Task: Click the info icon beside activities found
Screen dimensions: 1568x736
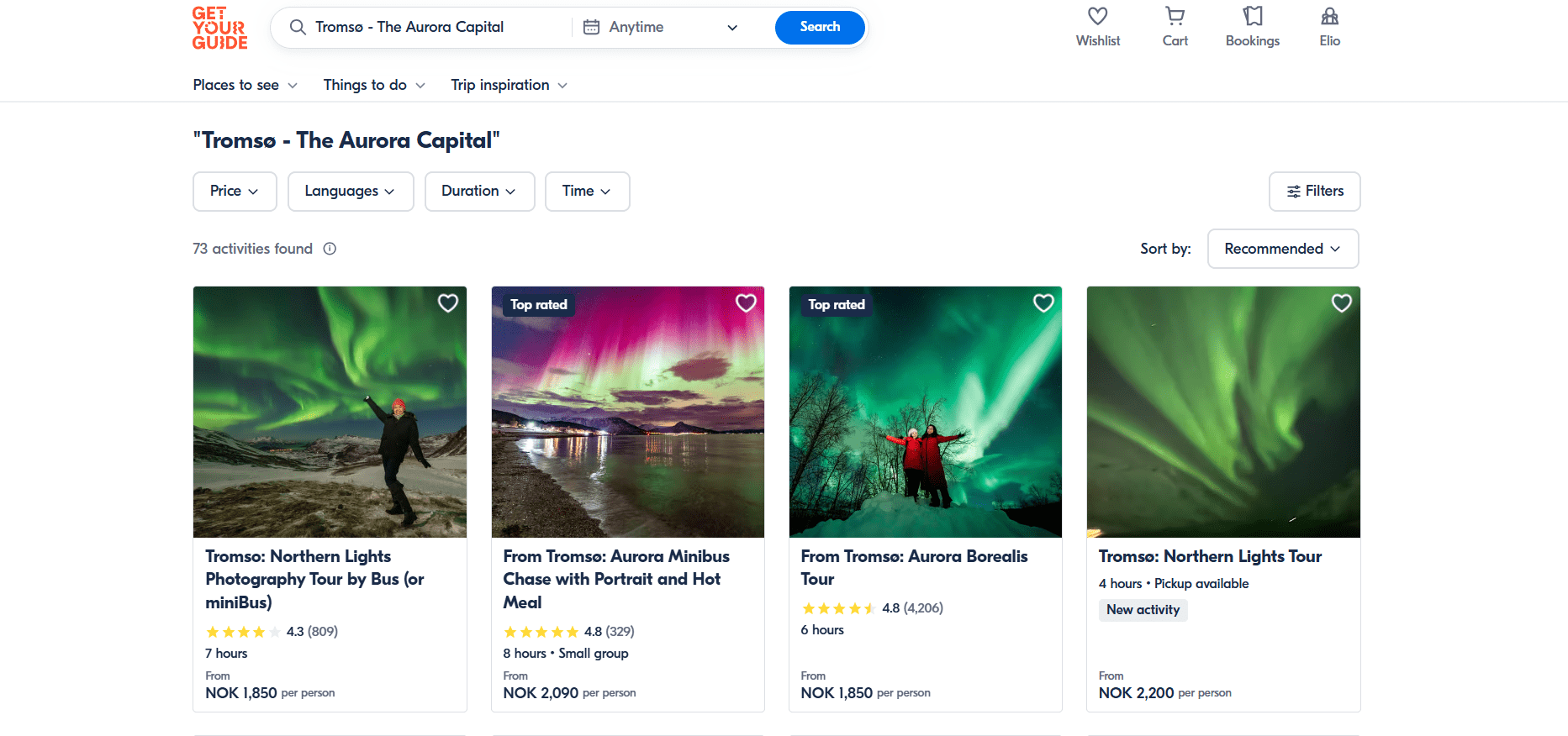Action: [330, 249]
